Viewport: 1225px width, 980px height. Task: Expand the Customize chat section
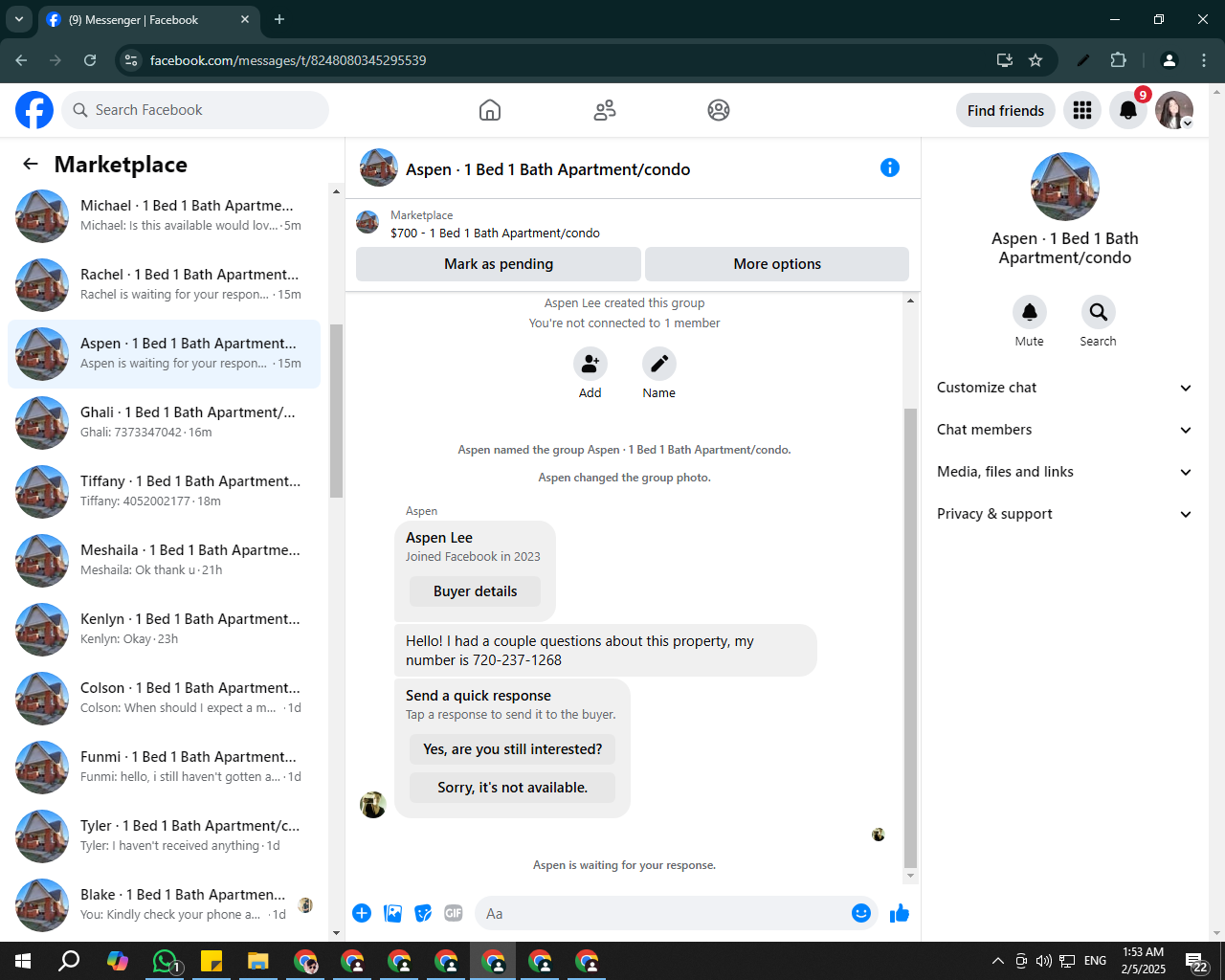pos(1065,388)
